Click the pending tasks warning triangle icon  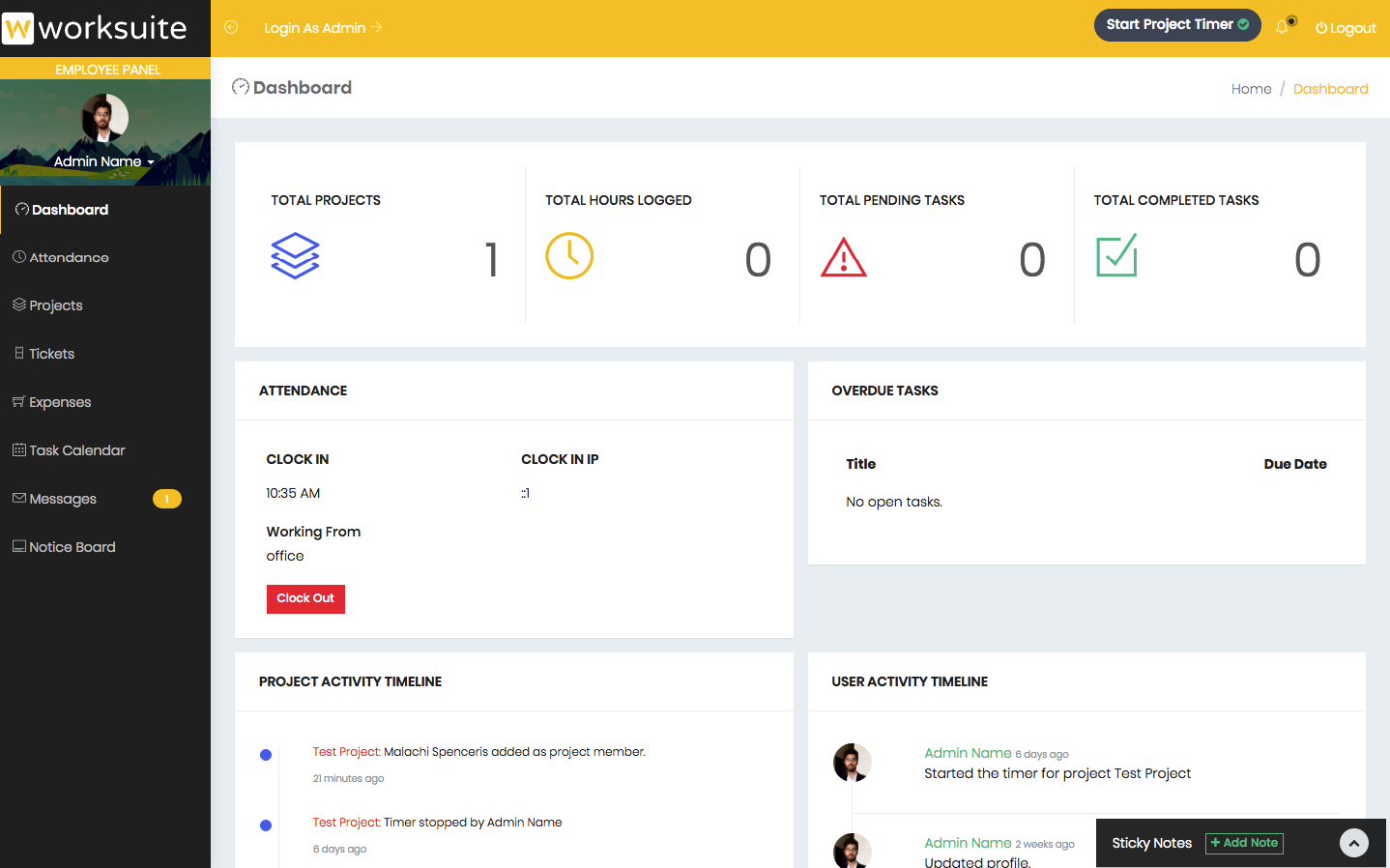pyautogui.click(x=843, y=257)
